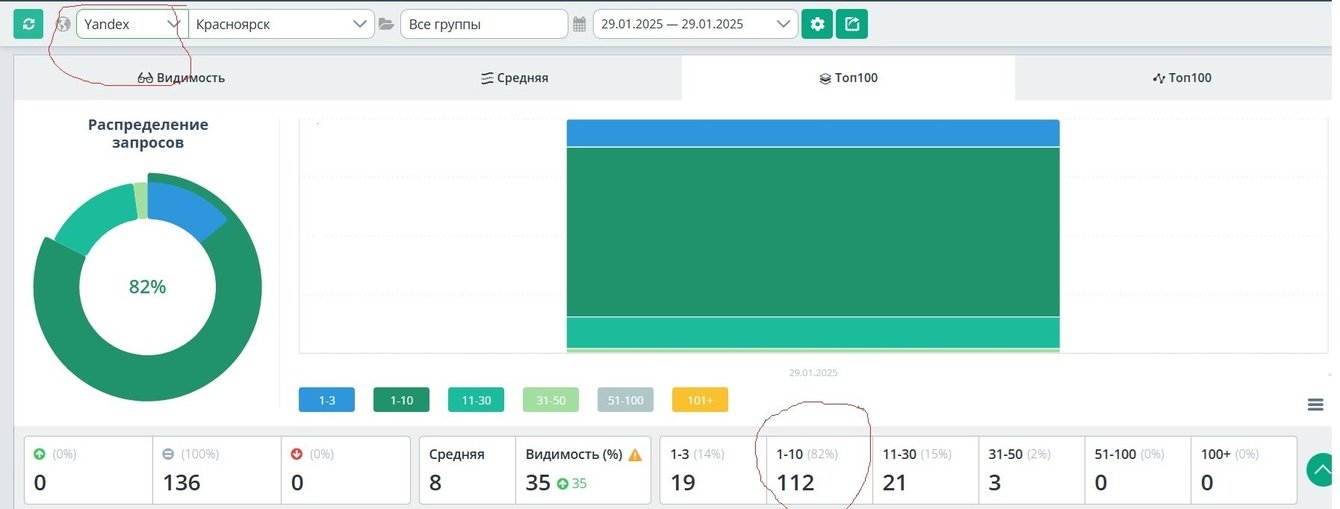Open the 29.01.2025 date range dropdown
This screenshot has width=1340, height=509.
coord(695,24)
